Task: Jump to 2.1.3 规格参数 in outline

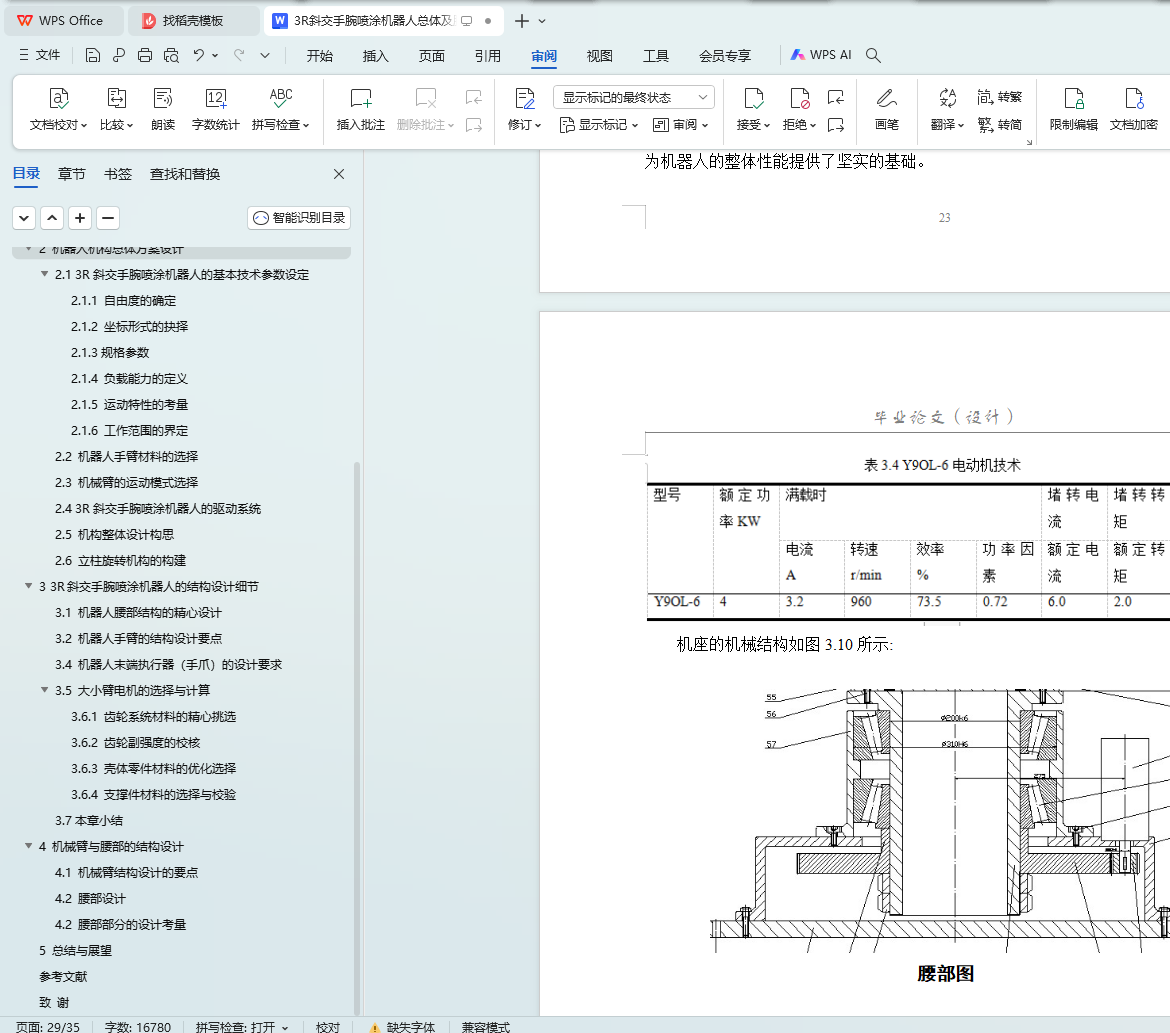Action: pos(110,352)
